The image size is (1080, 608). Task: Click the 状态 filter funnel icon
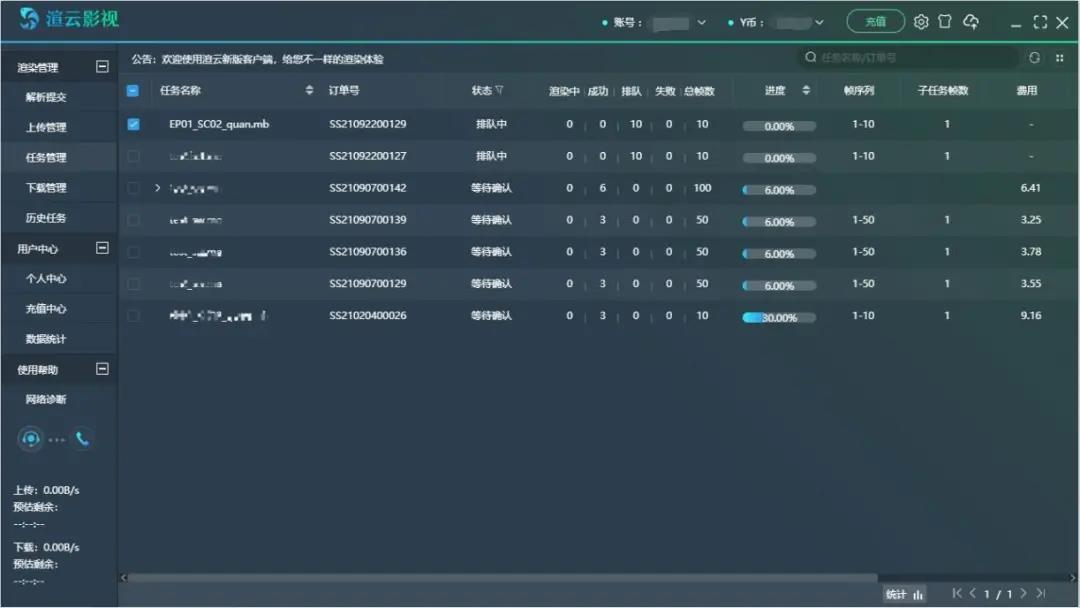(x=499, y=91)
